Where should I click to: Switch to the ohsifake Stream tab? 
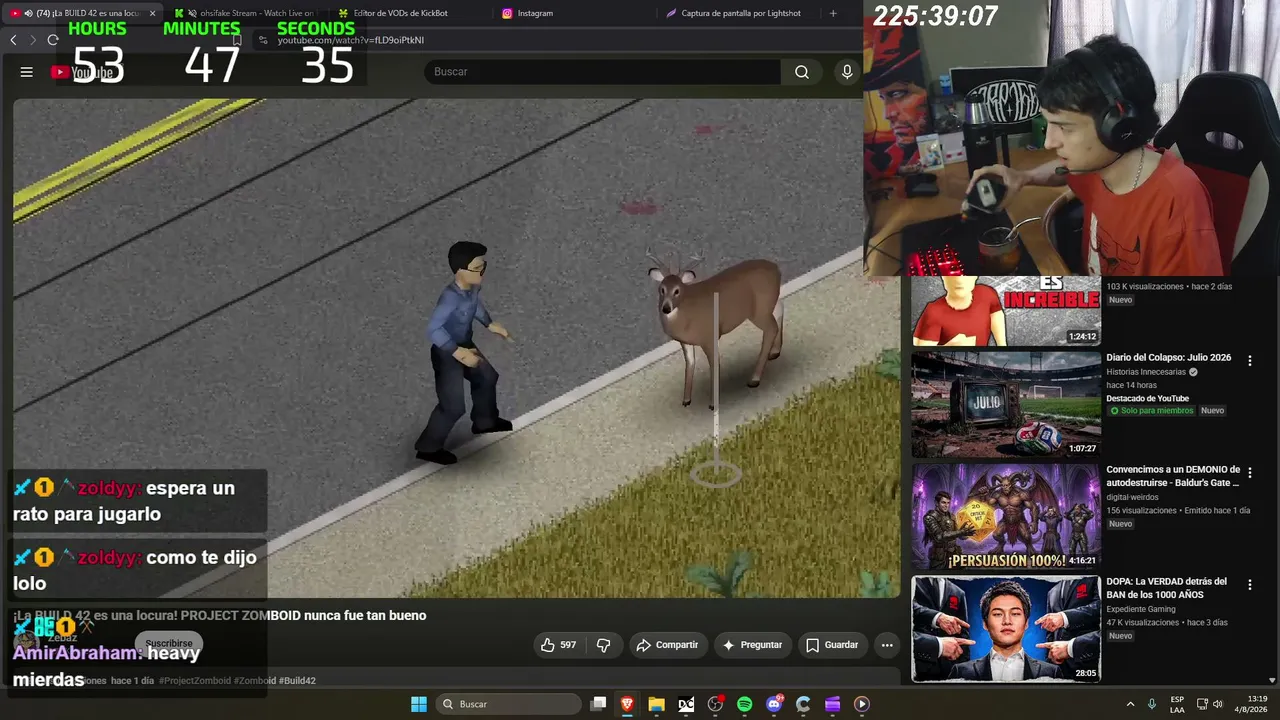[248, 13]
